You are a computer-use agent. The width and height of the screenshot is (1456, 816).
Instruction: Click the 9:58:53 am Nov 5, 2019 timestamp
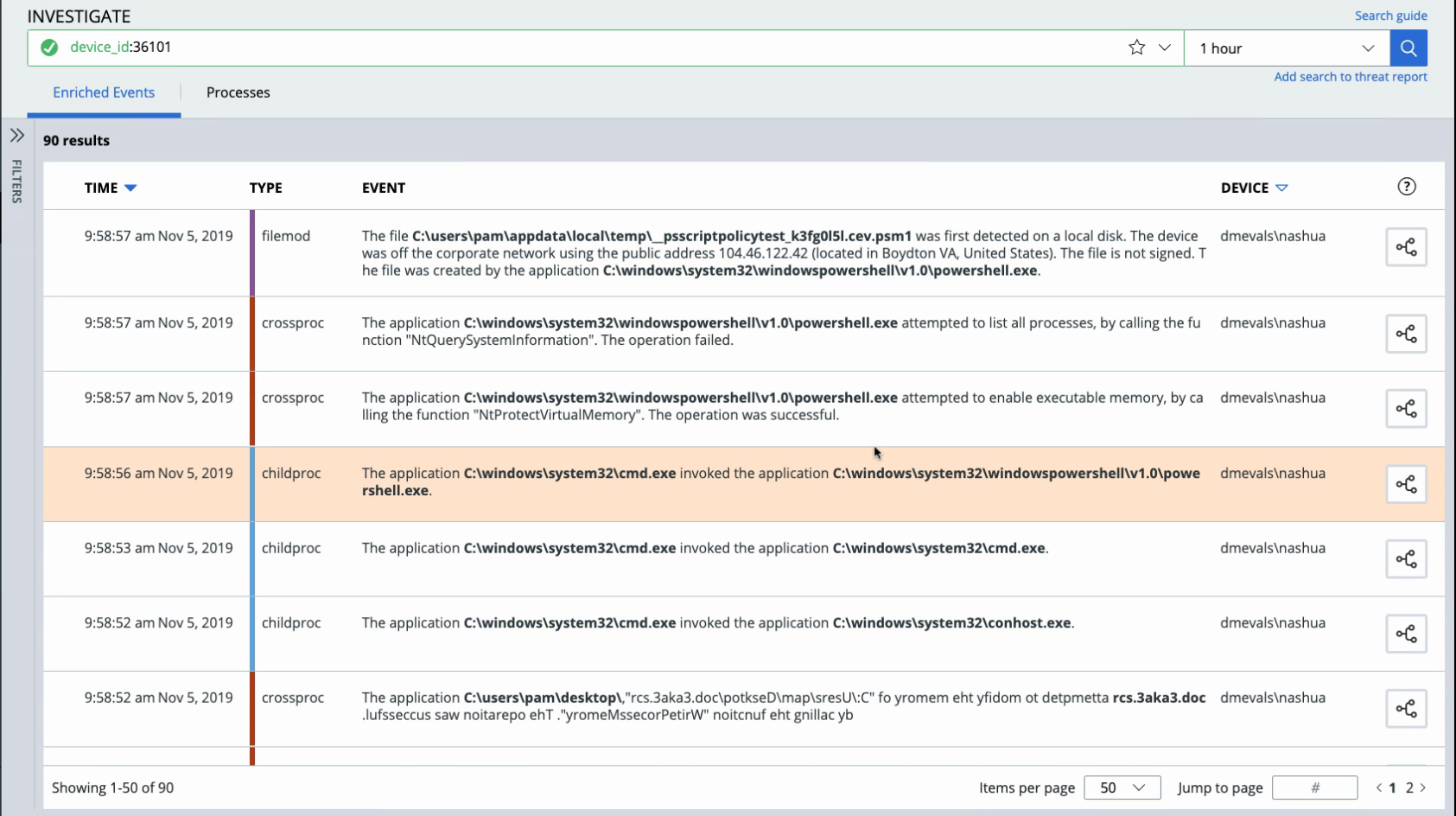tap(159, 548)
